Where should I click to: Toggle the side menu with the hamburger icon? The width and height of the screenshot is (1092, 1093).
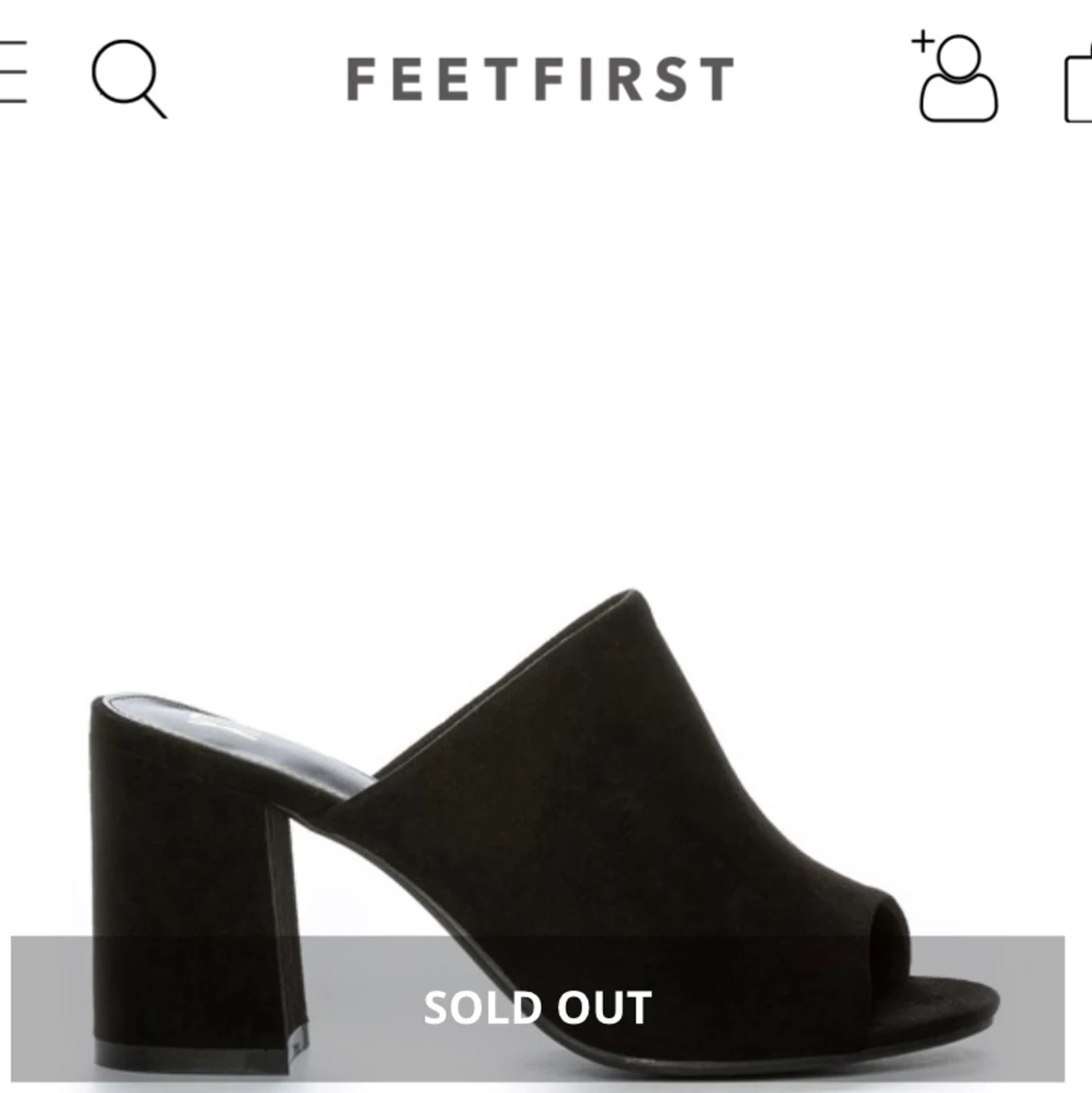point(12,73)
